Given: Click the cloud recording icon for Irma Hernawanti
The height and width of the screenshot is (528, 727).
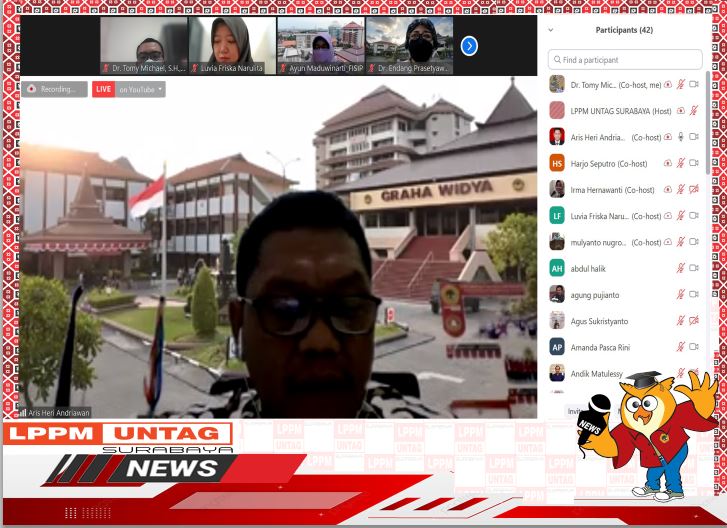Looking at the screenshot, I should pos(668,190).
